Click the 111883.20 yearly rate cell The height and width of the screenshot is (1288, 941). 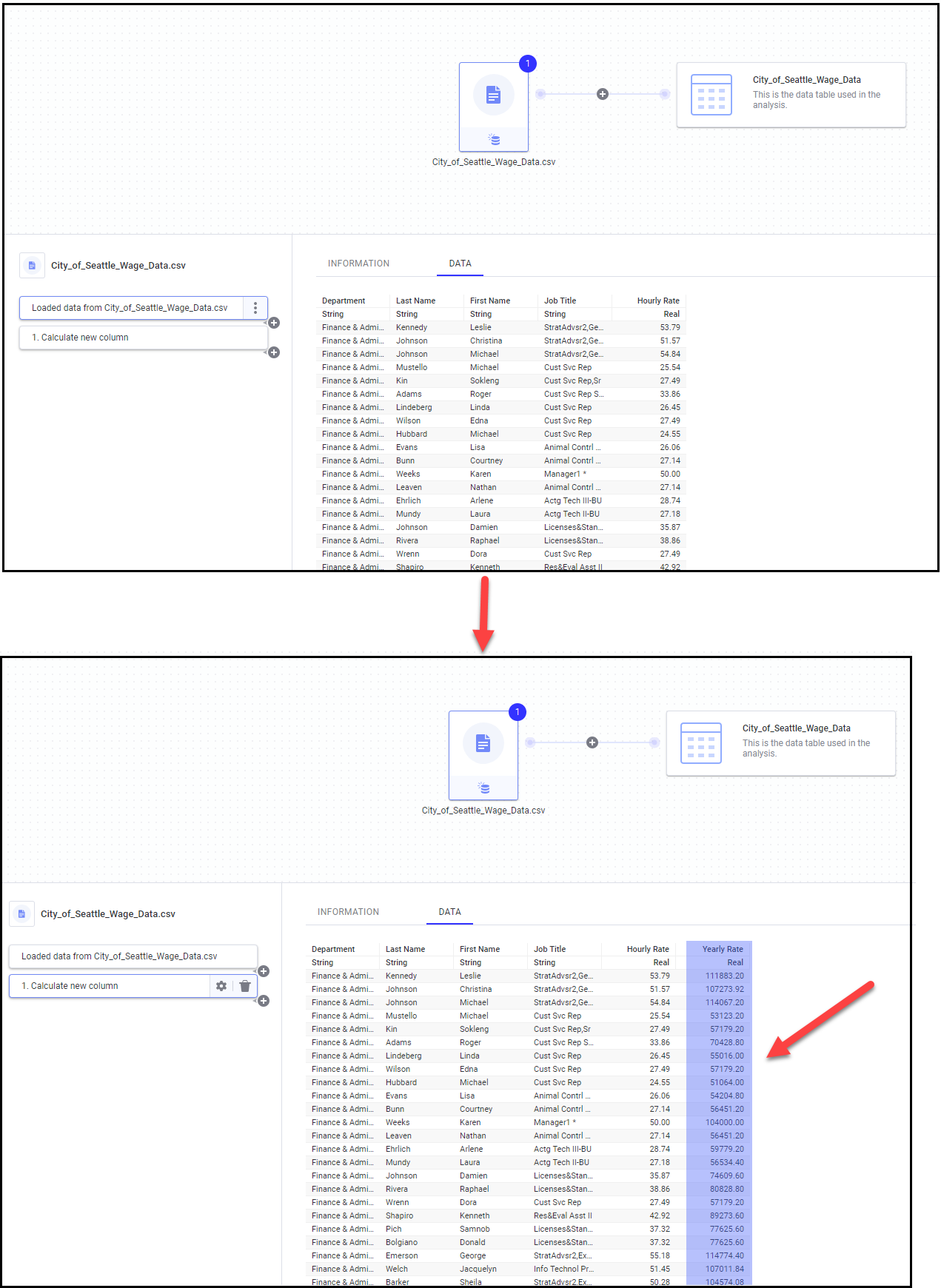[724, 976]
